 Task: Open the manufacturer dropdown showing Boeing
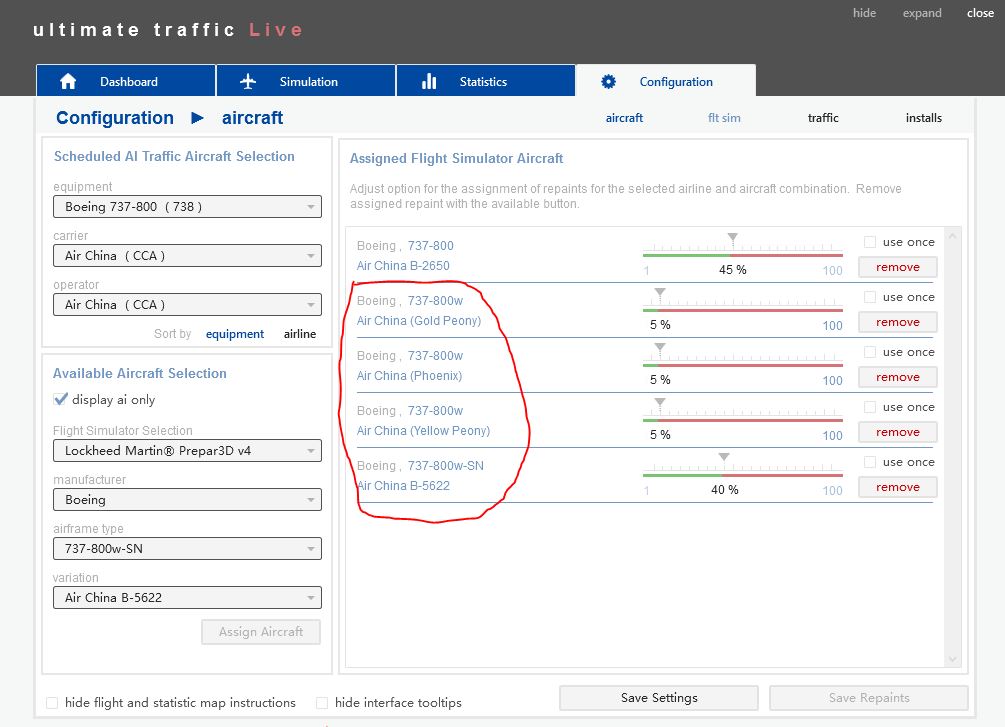coord(187,499)
